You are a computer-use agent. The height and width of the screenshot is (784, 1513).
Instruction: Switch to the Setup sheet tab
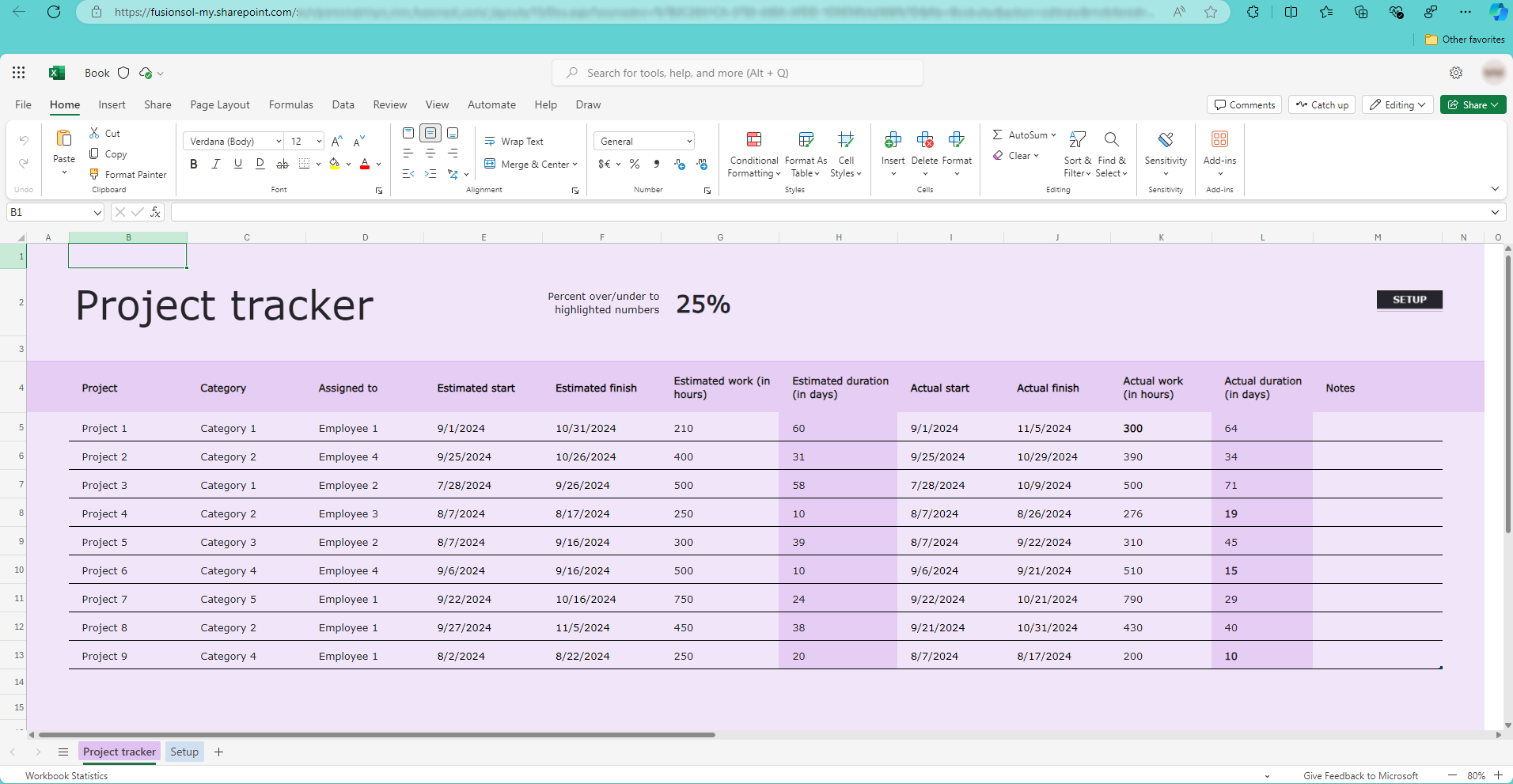click(x=184, y=752)
